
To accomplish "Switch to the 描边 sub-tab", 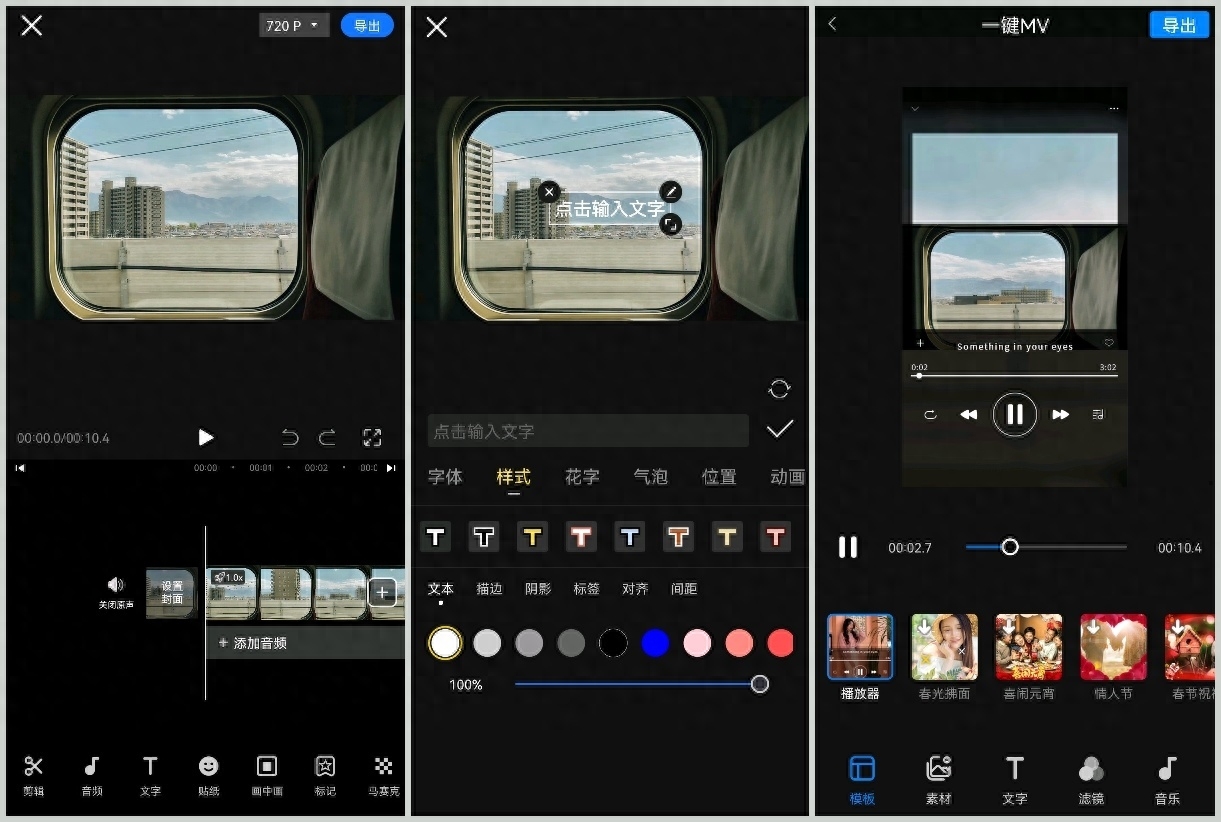I will click(x=489, y=589).
